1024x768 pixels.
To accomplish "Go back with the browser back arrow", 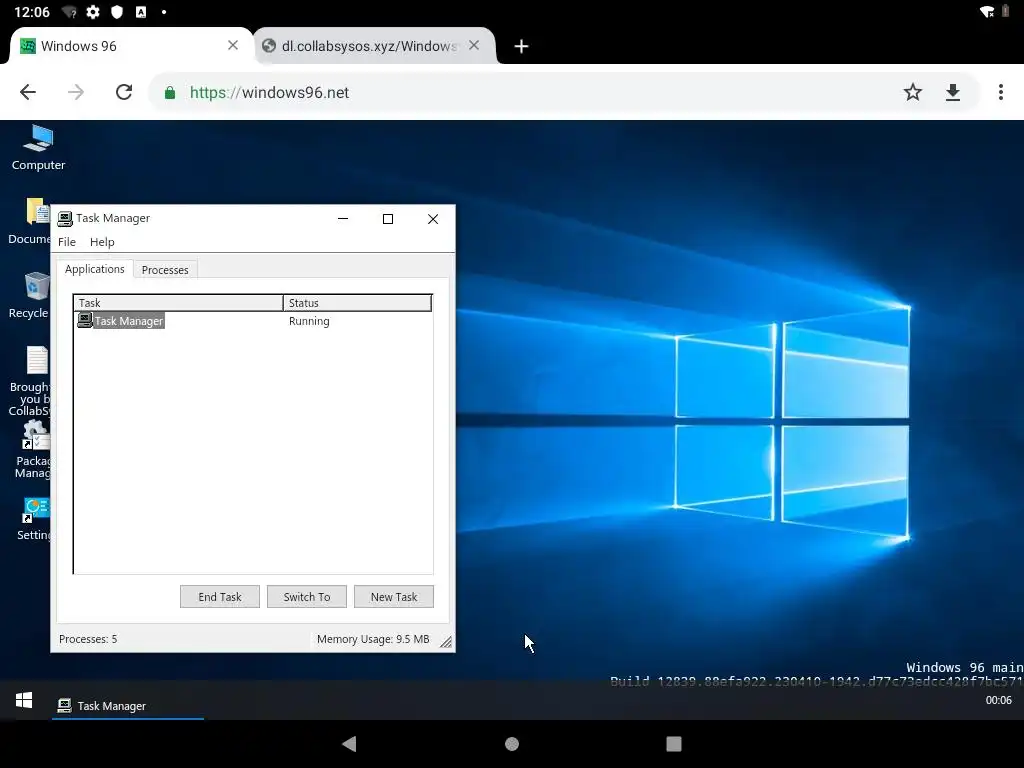I will pyautogui.click(x=28, y=92).
